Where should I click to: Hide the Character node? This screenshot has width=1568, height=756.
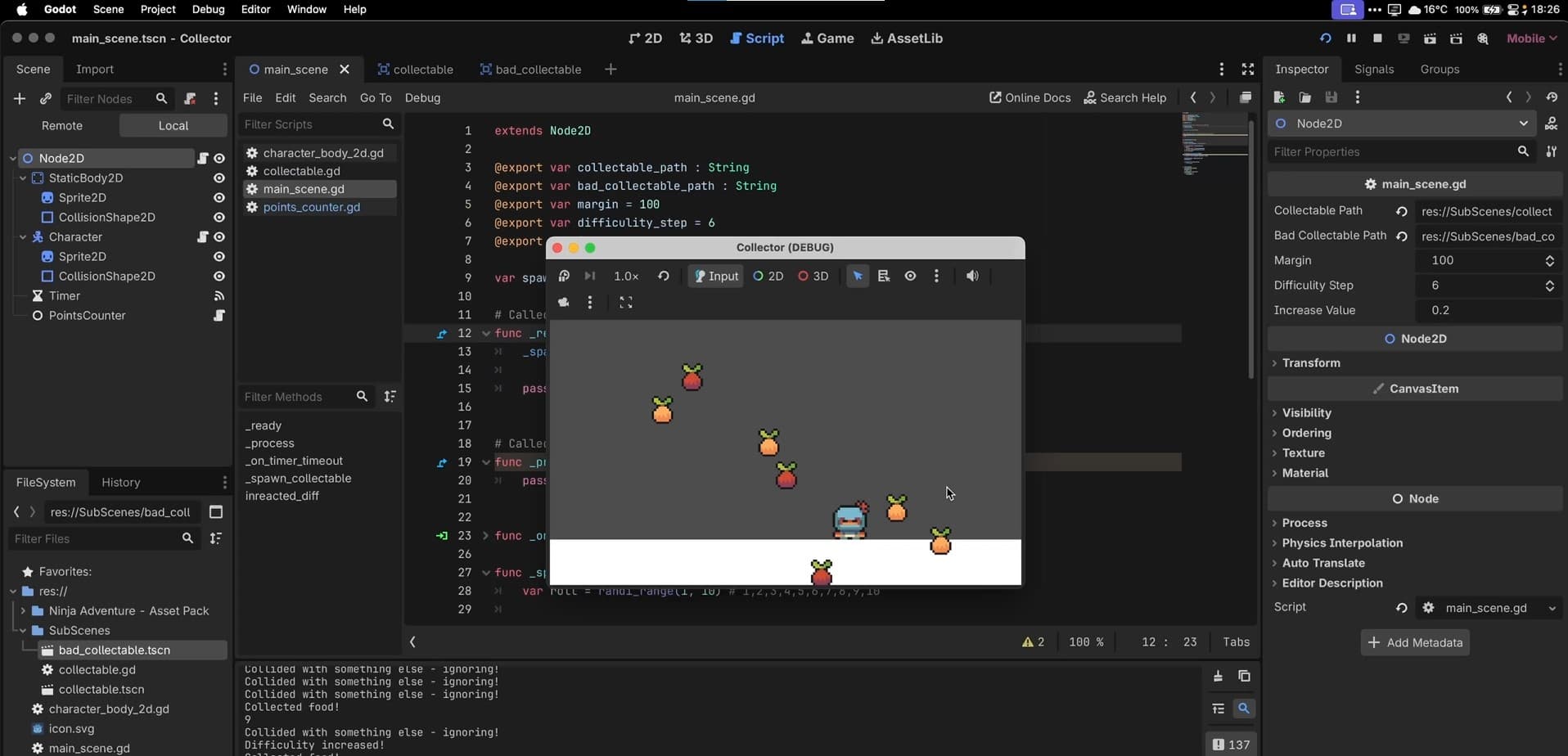point(219,237)
